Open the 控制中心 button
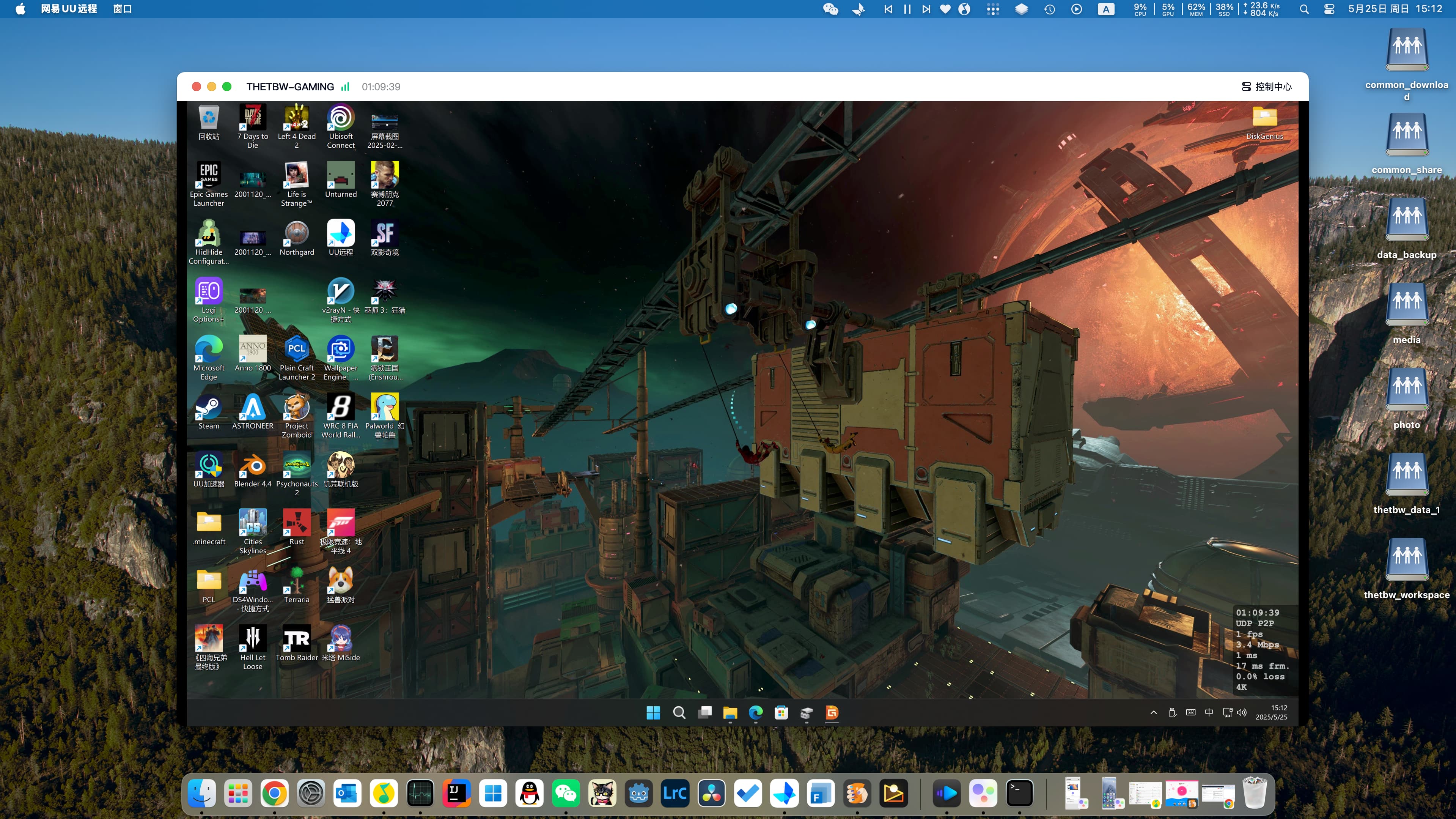 pyautogui.click(x=1267, y=87)
